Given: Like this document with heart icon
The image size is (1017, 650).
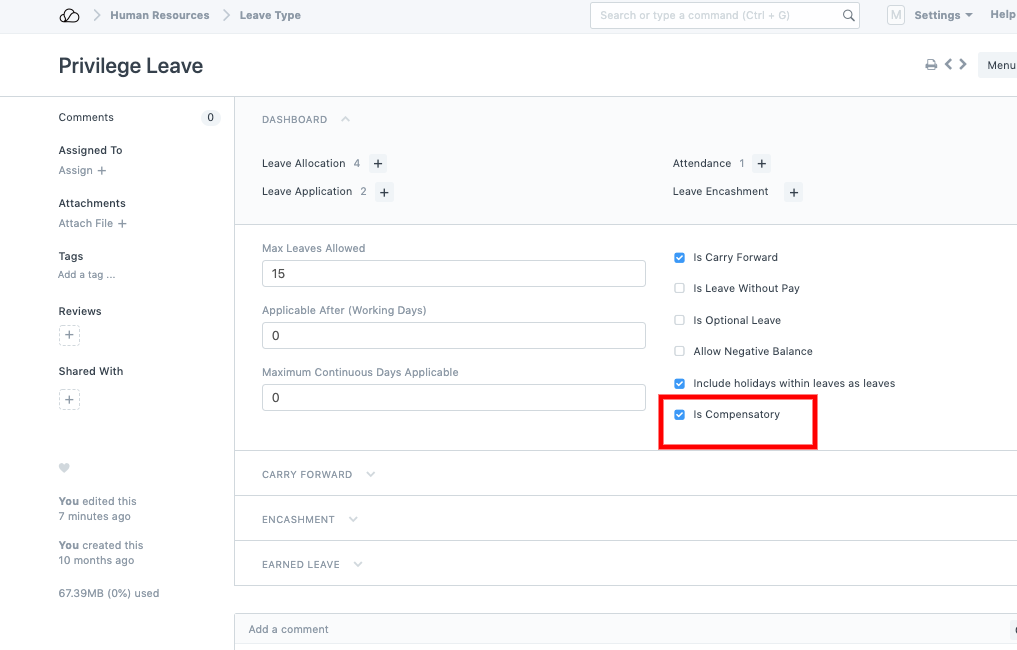Looking at the screenshot, I should pyautogui.click(x=64, y=468).
